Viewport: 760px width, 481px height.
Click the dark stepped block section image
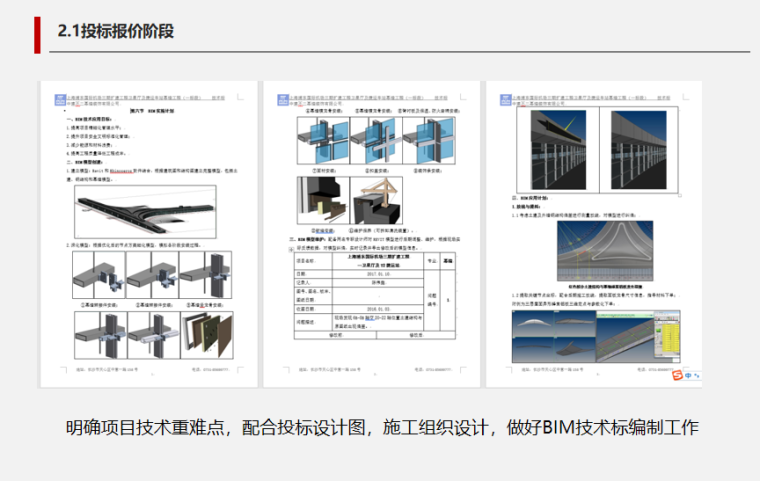tap(320, 198)
